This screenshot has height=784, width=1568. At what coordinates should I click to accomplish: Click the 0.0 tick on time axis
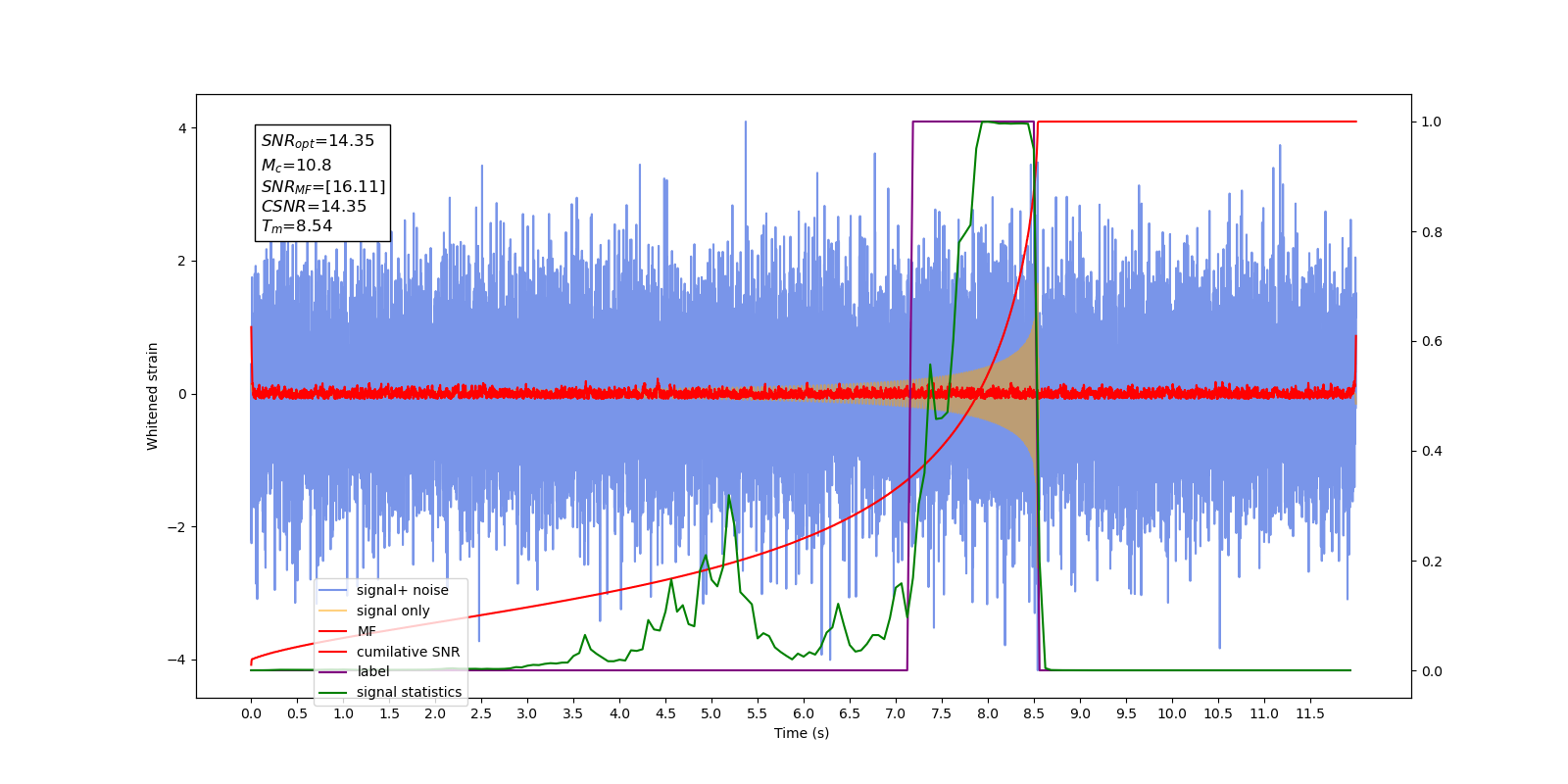pyautogui.click(x=251, y=713)
